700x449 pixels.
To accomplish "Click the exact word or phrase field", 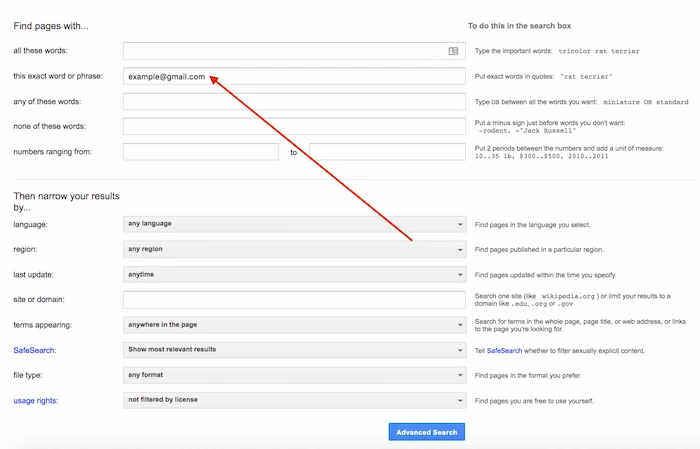I will pyautogui.click(x=294, y=76).
